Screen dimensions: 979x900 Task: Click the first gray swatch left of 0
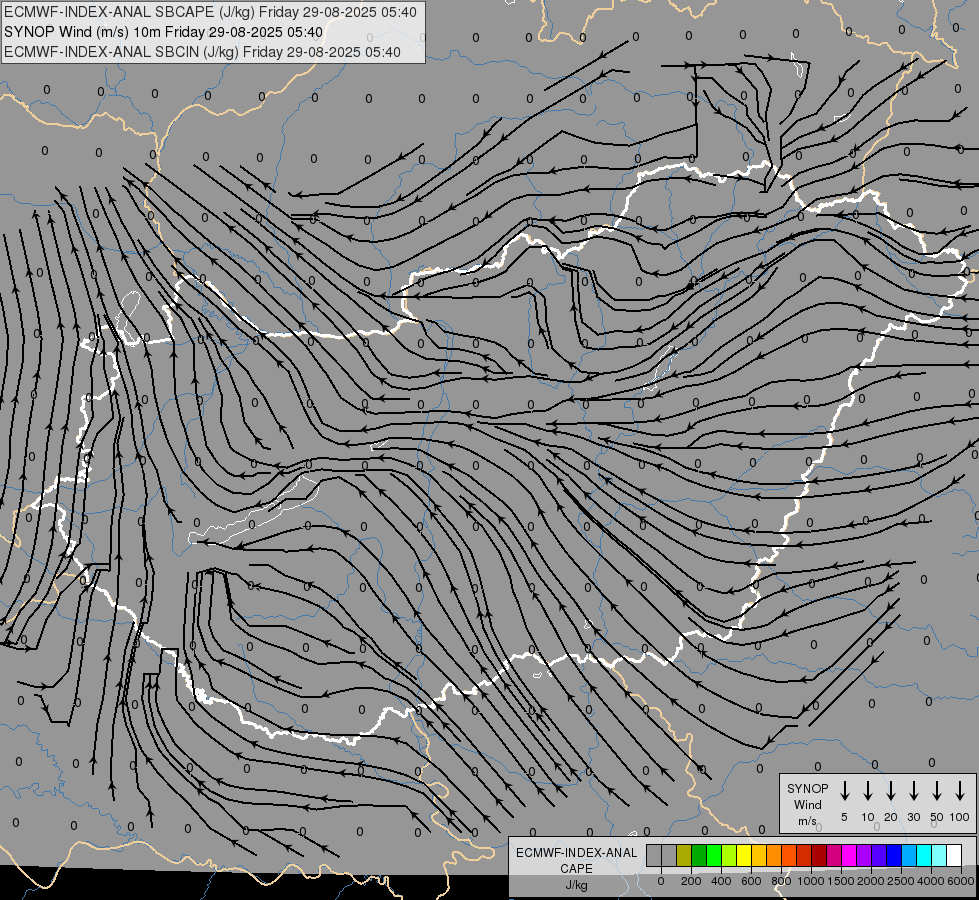654,855
